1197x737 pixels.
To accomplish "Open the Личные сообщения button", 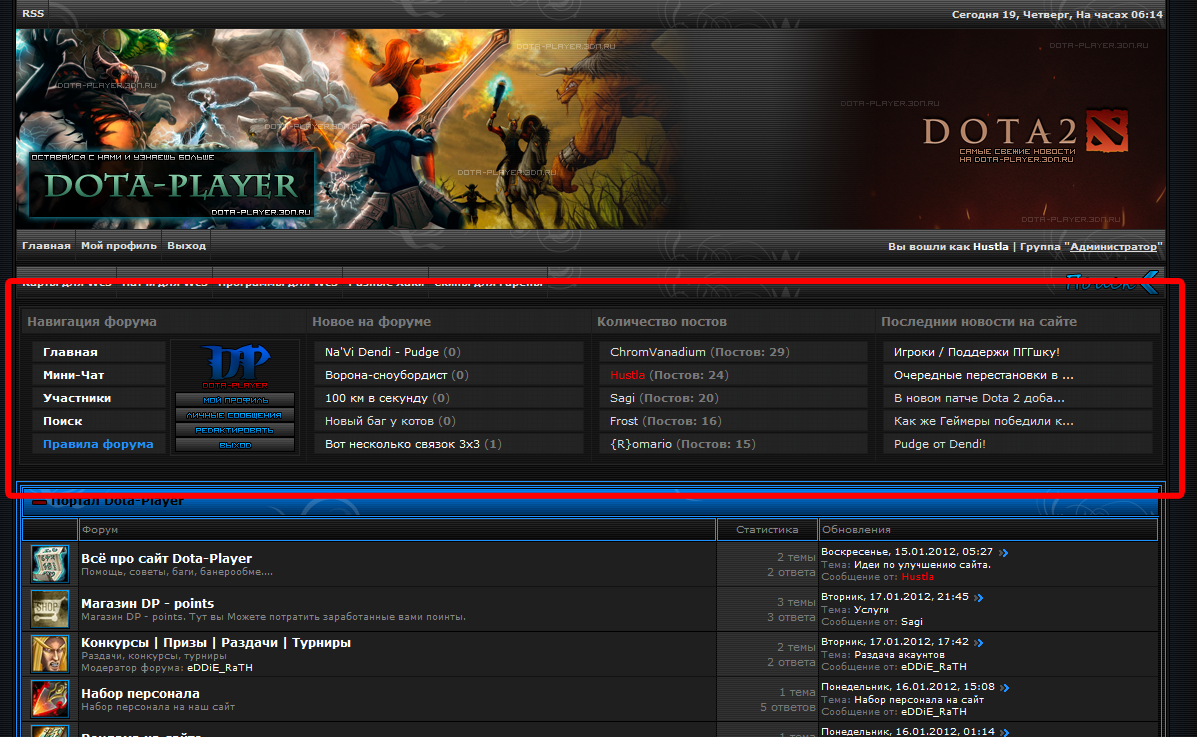I will click(235, 415).
